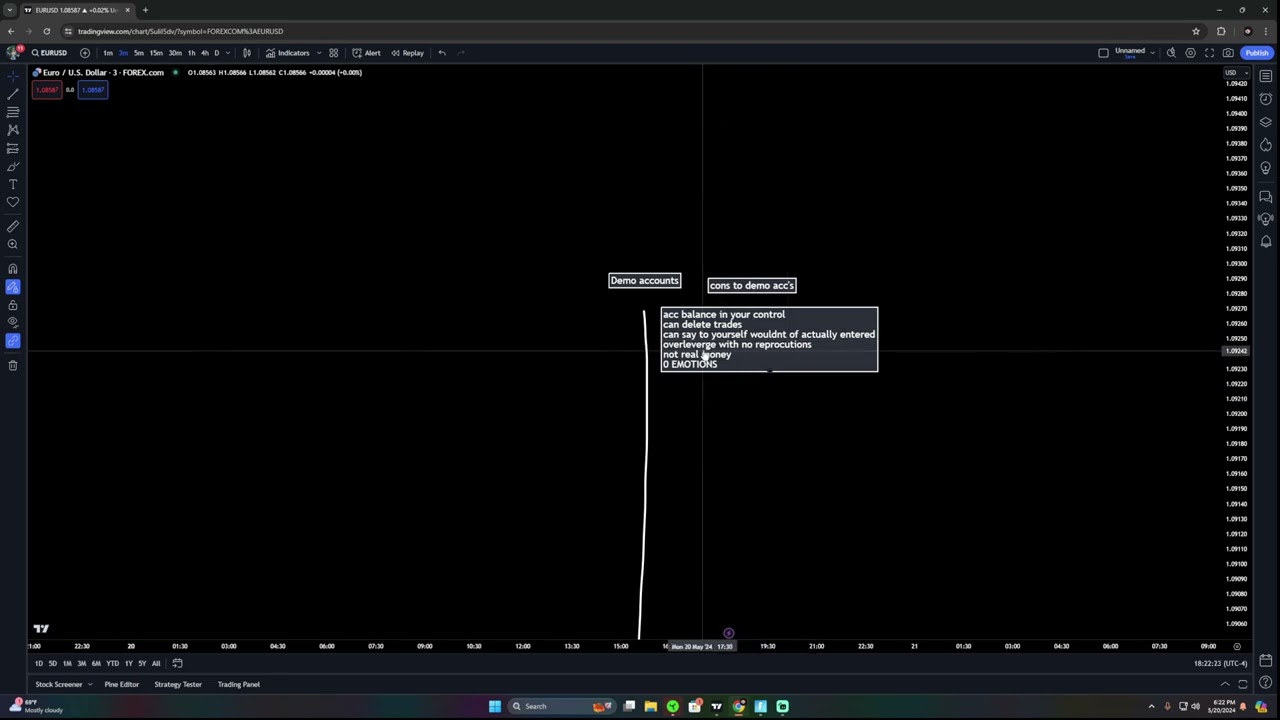Select the 15m timeframe
This screenshot has width=1280, height=720.
tap(156, 53)
